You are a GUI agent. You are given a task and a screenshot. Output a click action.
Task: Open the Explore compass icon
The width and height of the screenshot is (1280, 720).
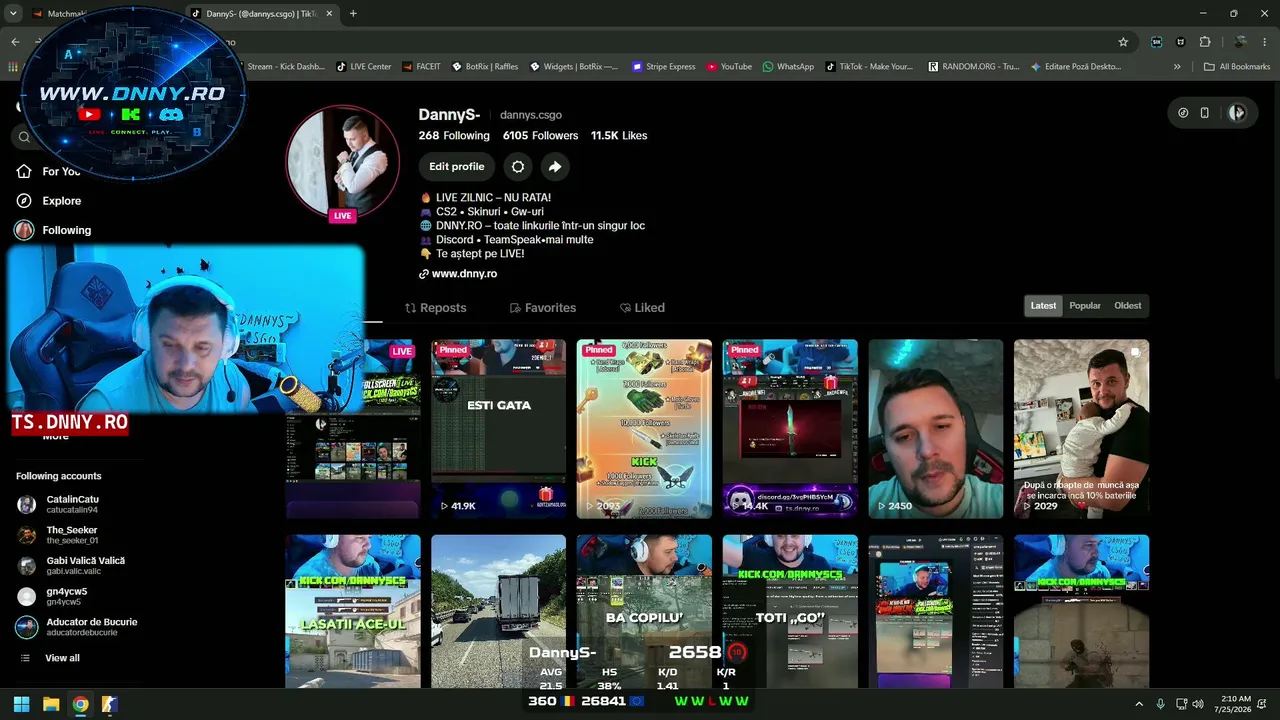pos(24,201)
